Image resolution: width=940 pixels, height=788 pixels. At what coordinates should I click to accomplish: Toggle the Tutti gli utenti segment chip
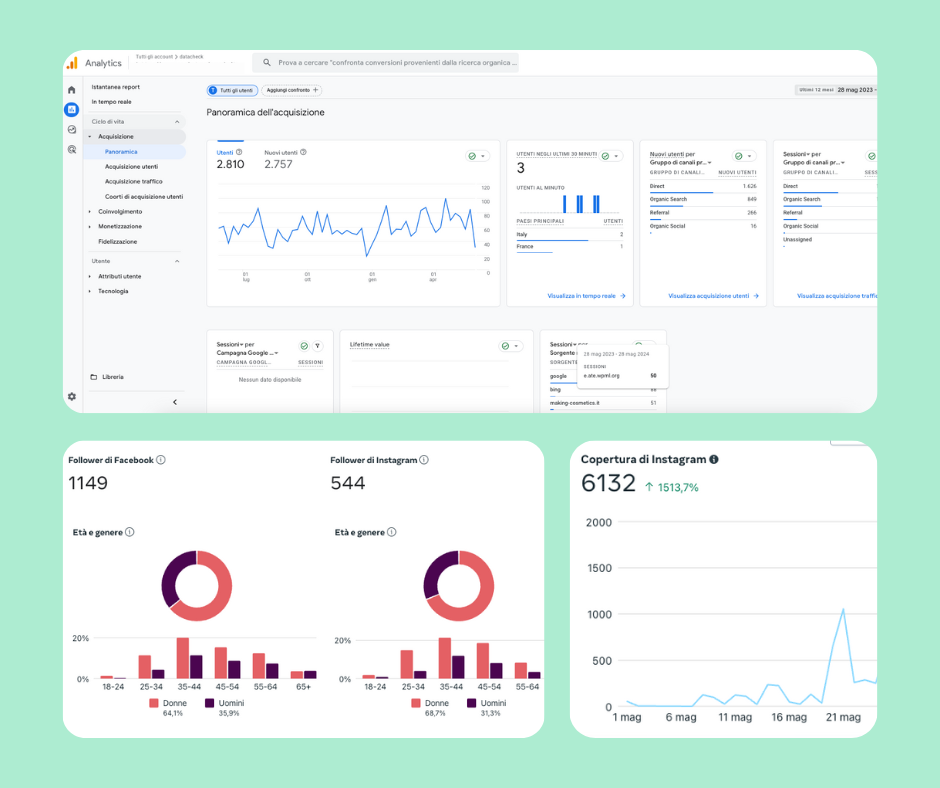click(231, 90)
